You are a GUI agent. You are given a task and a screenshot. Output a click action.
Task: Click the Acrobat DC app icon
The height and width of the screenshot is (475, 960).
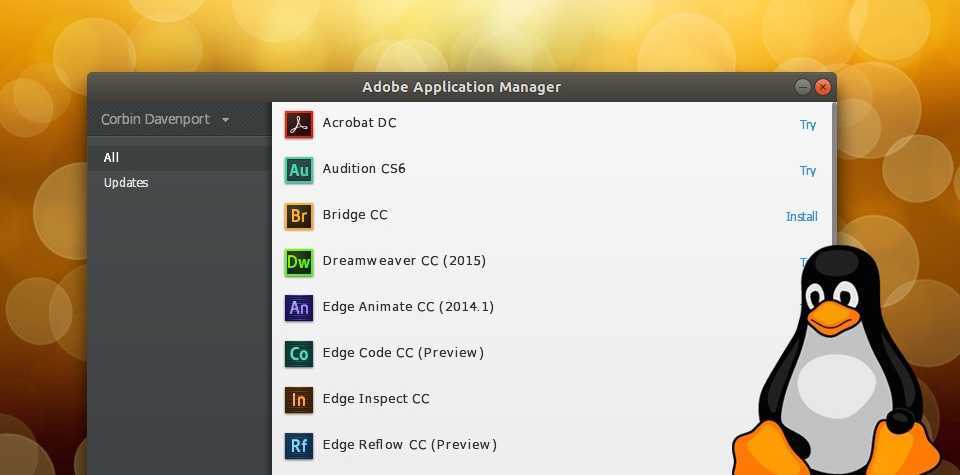pyautogui.click(x=299, y=124)
